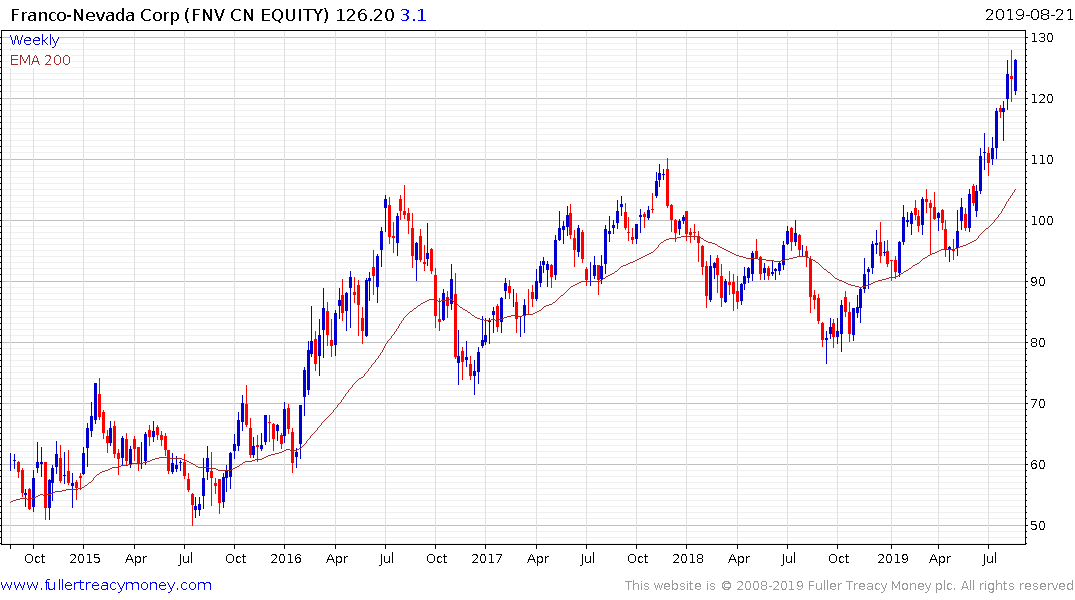The image size is (1075, 600).
Task: Click the EMA 200 legend label
Action: [40, 60]
